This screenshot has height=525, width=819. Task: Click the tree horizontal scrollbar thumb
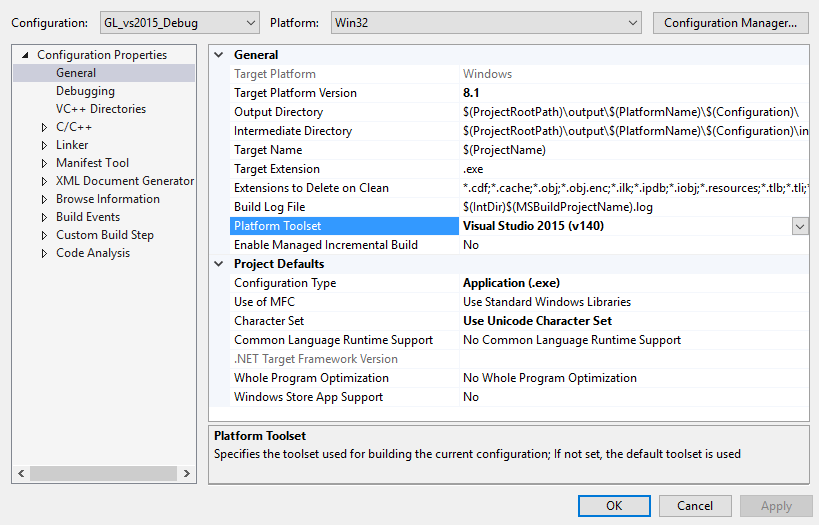click(103, 473)
